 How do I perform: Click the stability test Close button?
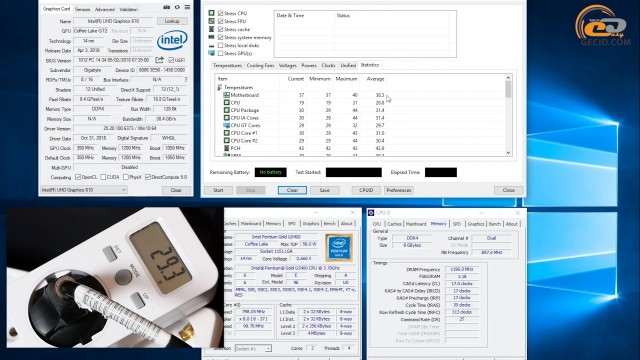pyautogui.click(x=509, y=190)
